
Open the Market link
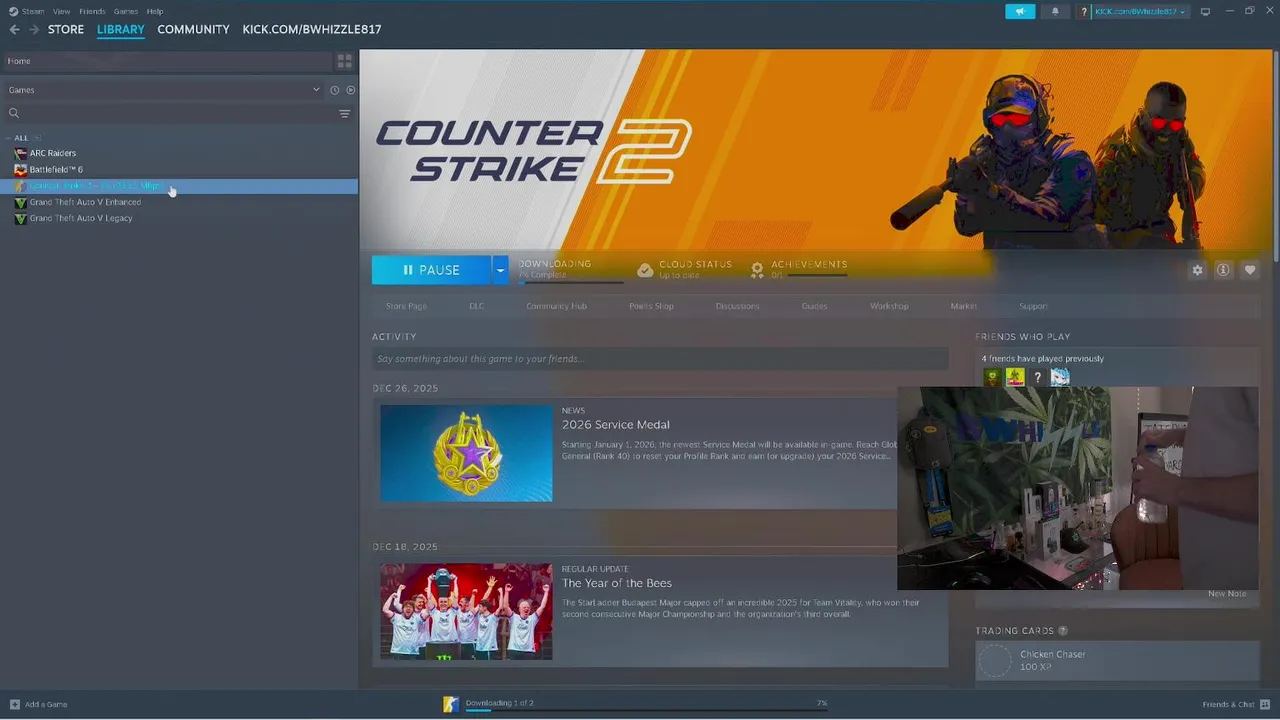(x=963, y=306)
